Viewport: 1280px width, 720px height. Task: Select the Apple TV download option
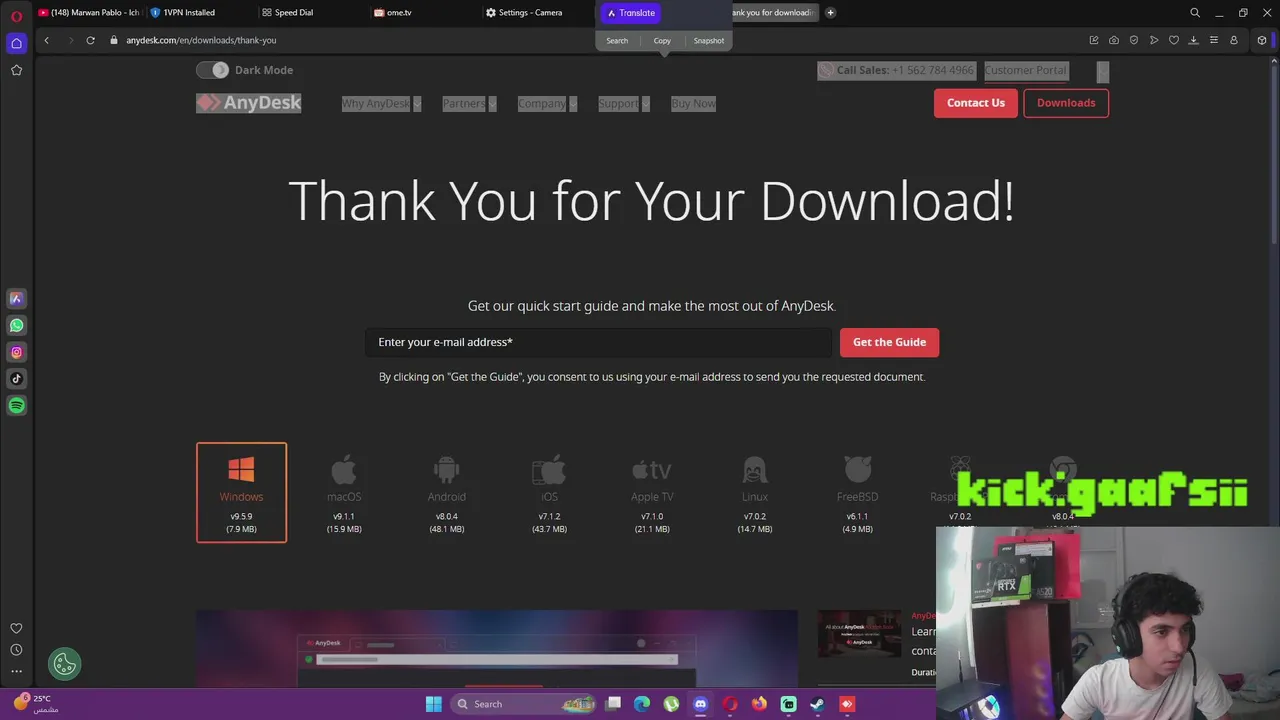coord(652,494)
